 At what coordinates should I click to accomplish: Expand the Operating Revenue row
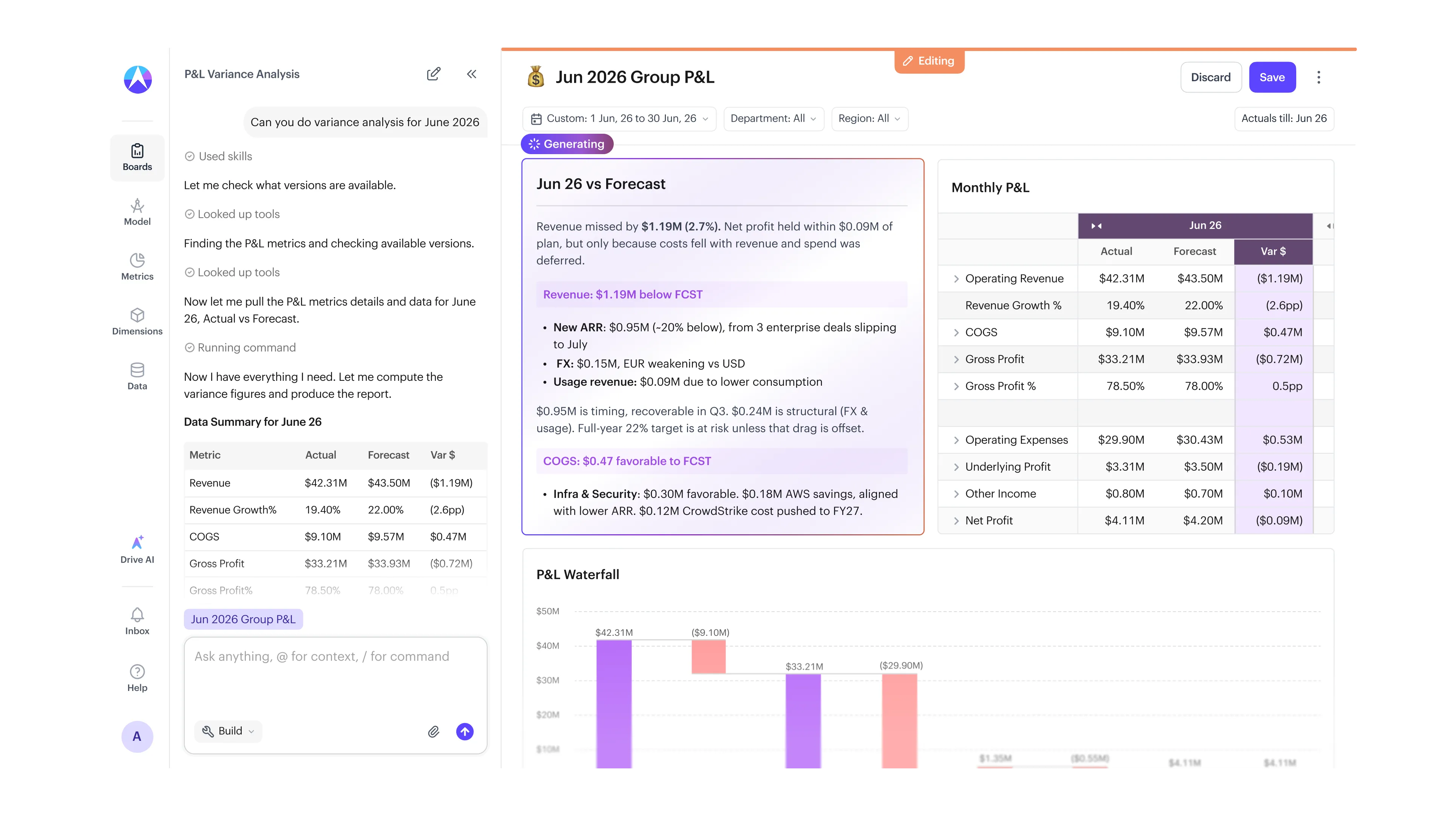tap(956, 279)
